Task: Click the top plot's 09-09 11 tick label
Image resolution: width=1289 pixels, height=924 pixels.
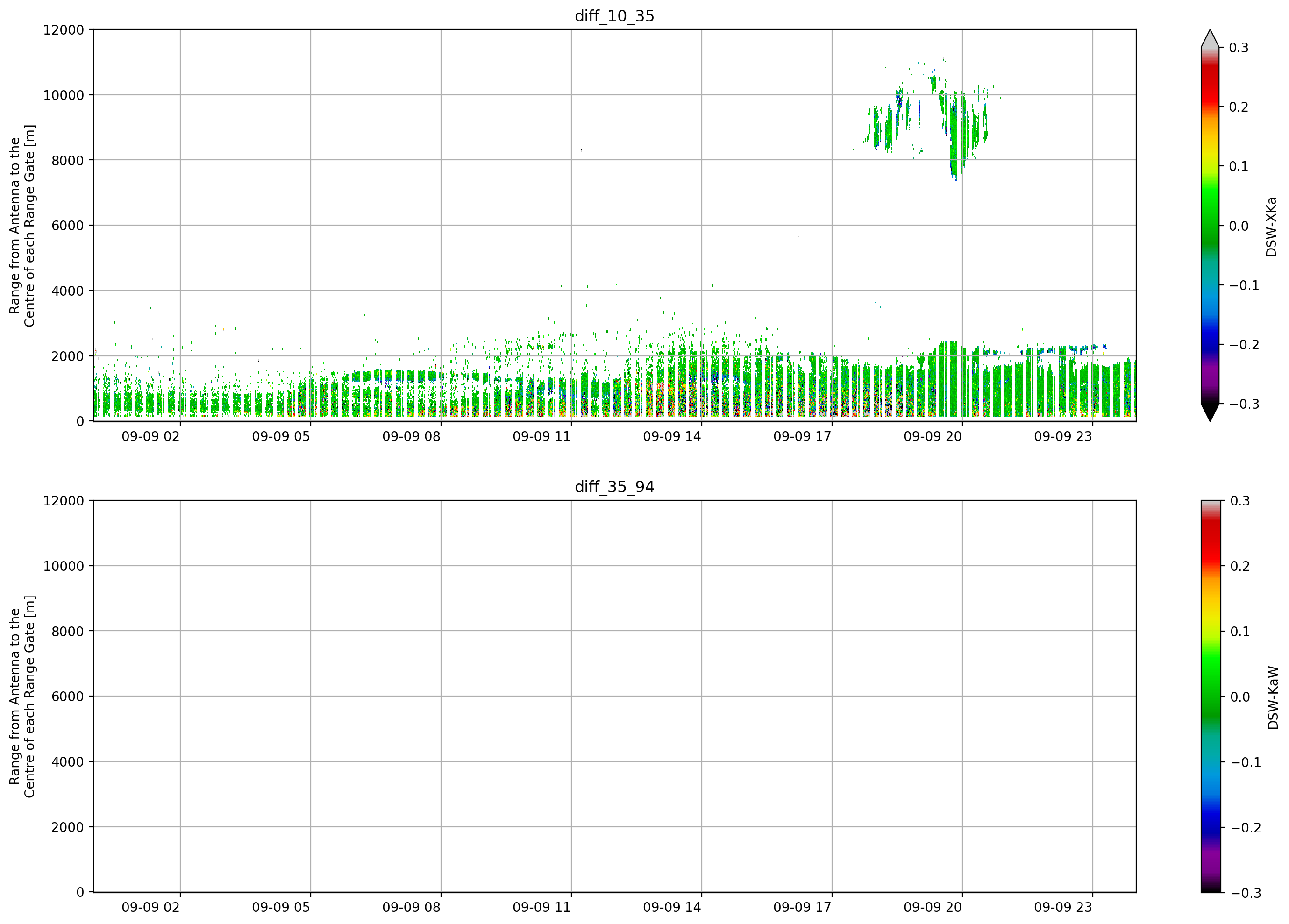Action: (x=541, y=436)
